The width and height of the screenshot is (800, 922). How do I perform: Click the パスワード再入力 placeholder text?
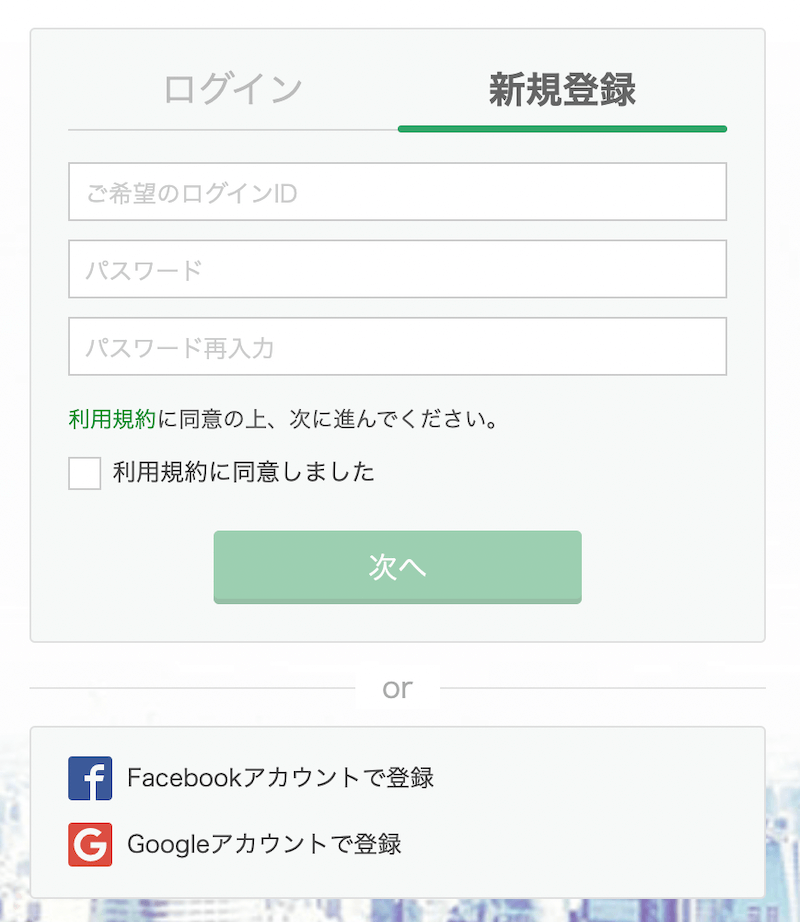pyautogui.click(x=180, y=348)
